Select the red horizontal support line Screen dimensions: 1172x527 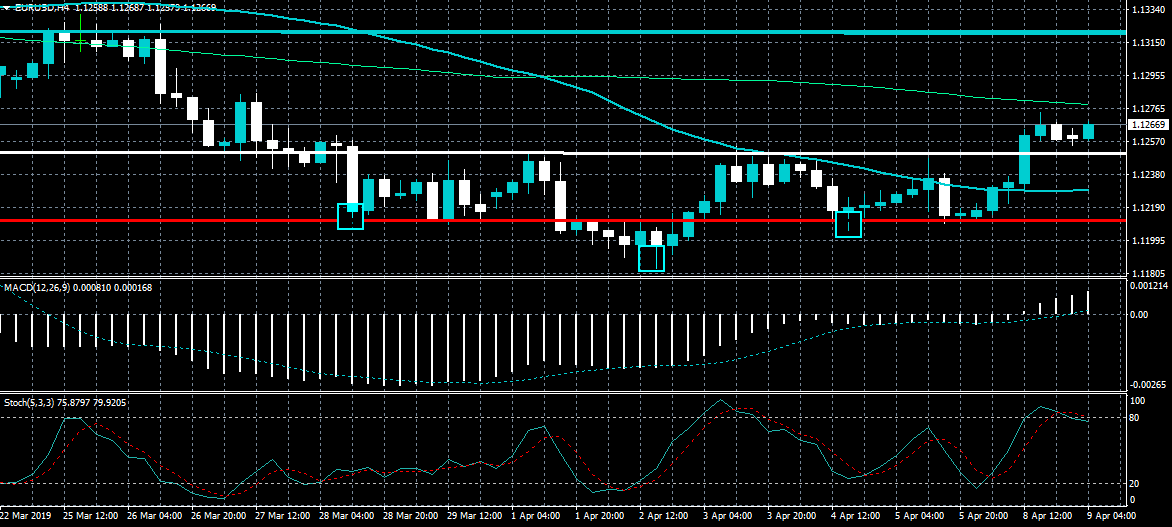pyautogui.click(x=562, y=221)
